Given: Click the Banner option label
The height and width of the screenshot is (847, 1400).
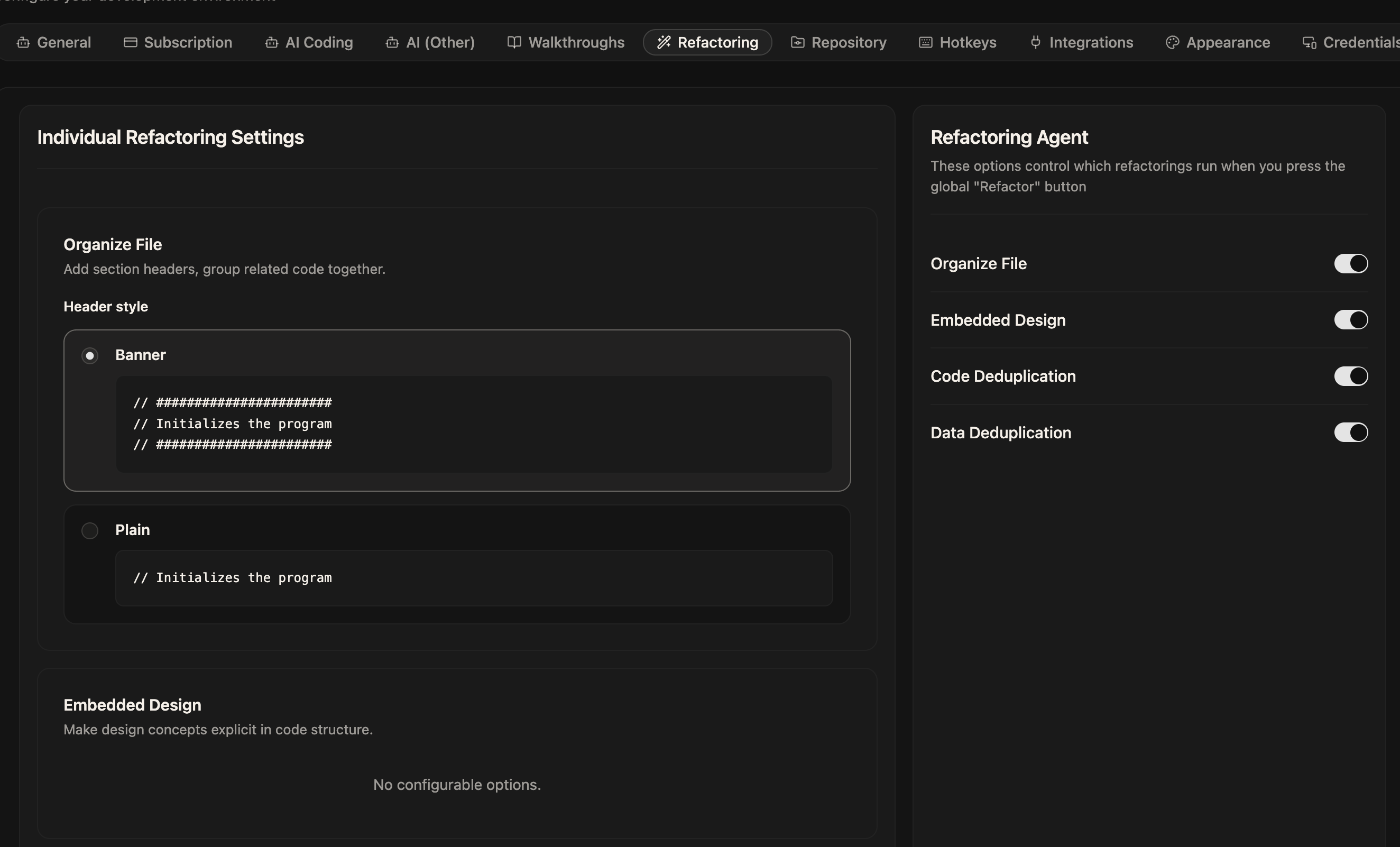Looking at the screenshot, I should (x=140, y=355).
